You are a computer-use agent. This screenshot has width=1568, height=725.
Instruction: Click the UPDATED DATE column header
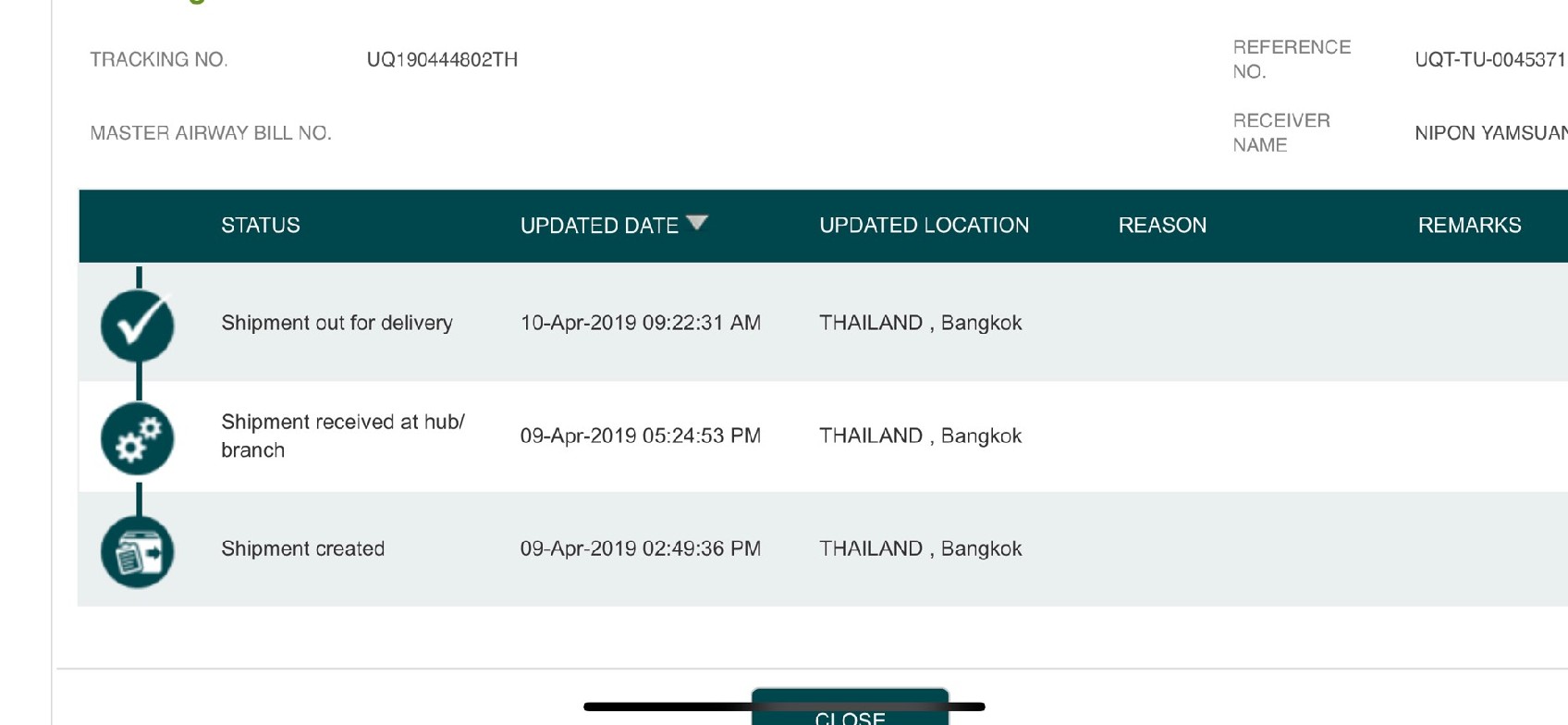(599, 226)
